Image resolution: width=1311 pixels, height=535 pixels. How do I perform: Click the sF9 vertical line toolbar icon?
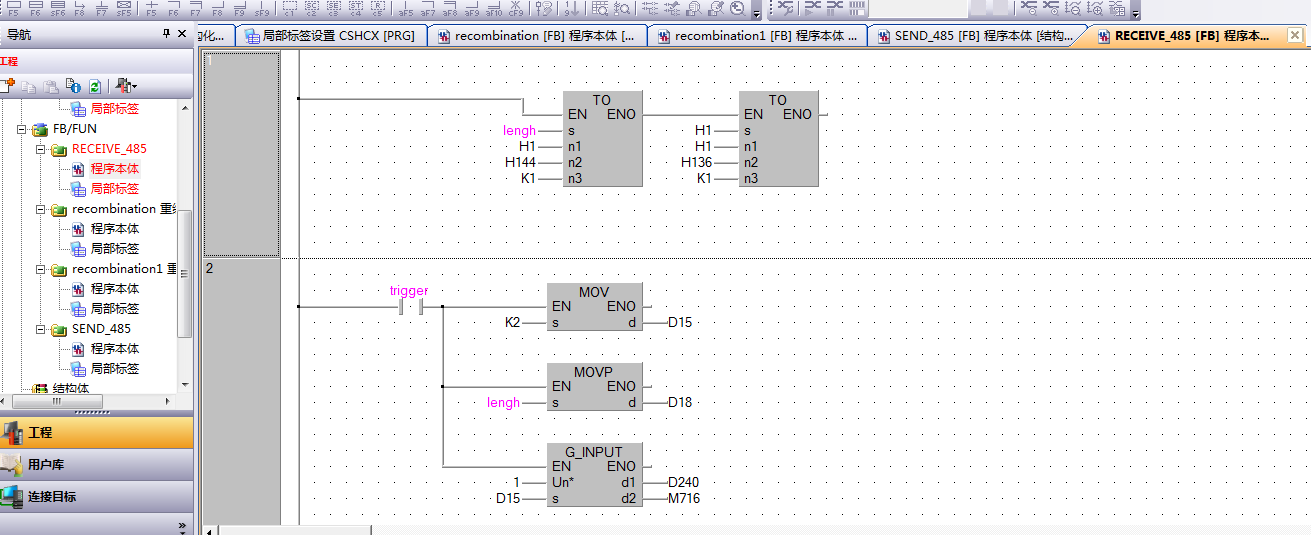point(261,9)
